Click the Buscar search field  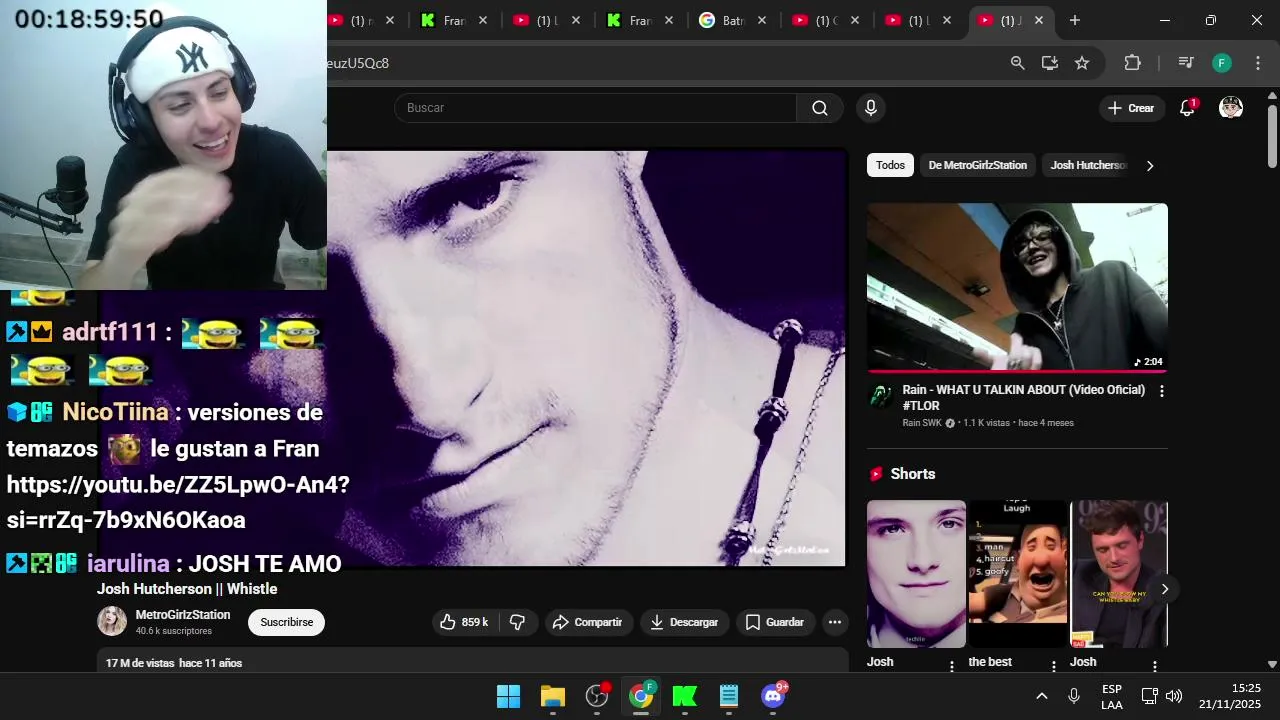tap(596, 108)
